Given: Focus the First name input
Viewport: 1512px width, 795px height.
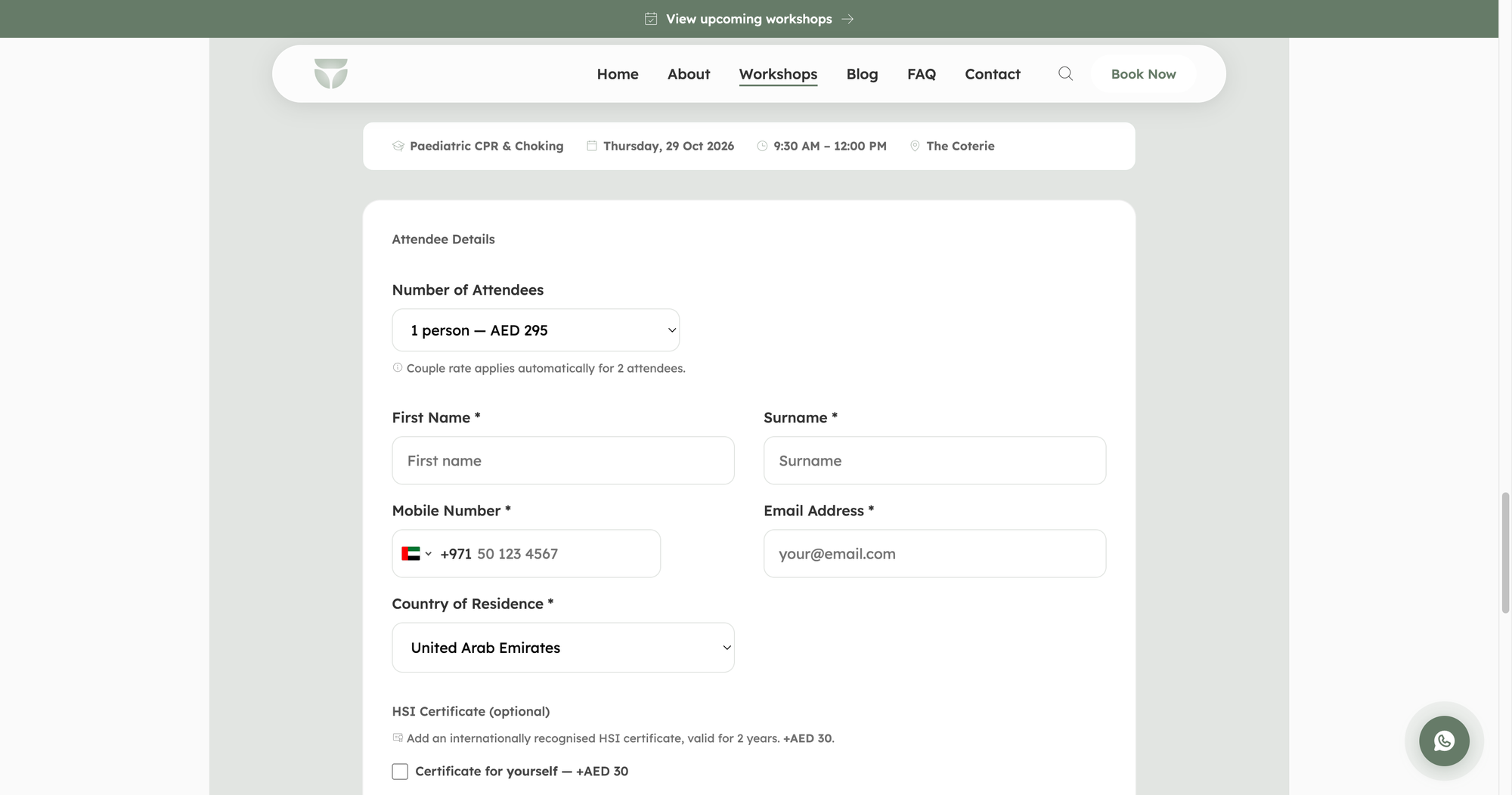Looking at the screenshot, I should click(x=563, y=460).
